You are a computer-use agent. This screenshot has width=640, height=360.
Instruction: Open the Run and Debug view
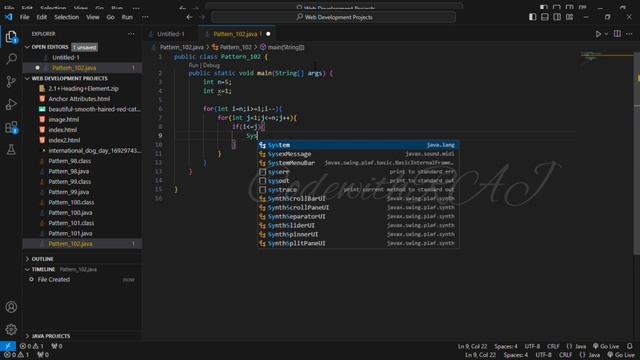(11, 104)
